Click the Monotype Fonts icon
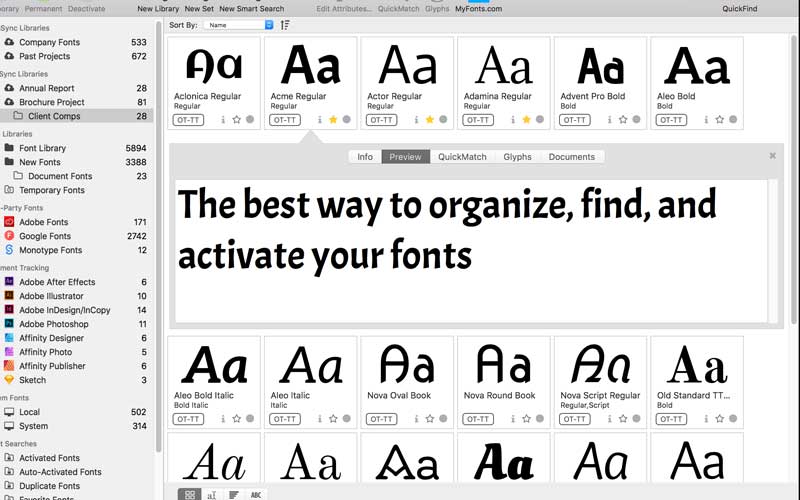This screenshot has height=500, width=800. point(9,250)
